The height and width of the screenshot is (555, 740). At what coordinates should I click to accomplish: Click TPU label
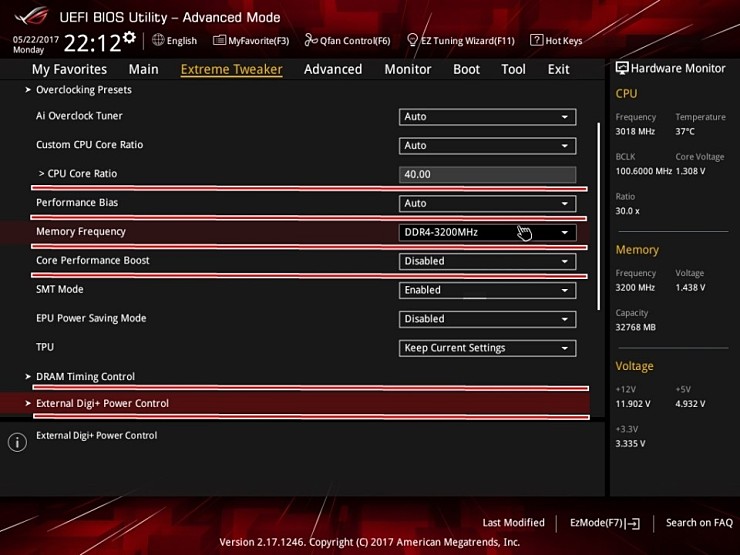click(45, 347)
